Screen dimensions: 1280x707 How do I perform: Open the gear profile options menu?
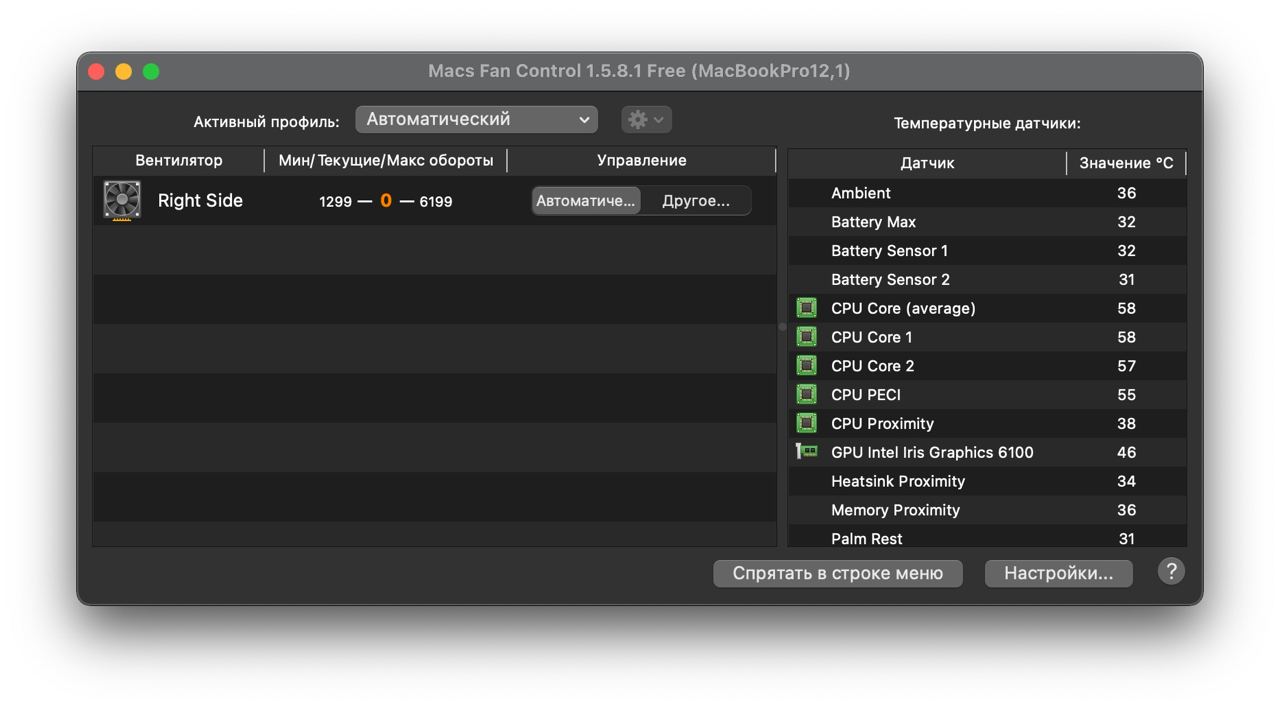pos(646,120)
